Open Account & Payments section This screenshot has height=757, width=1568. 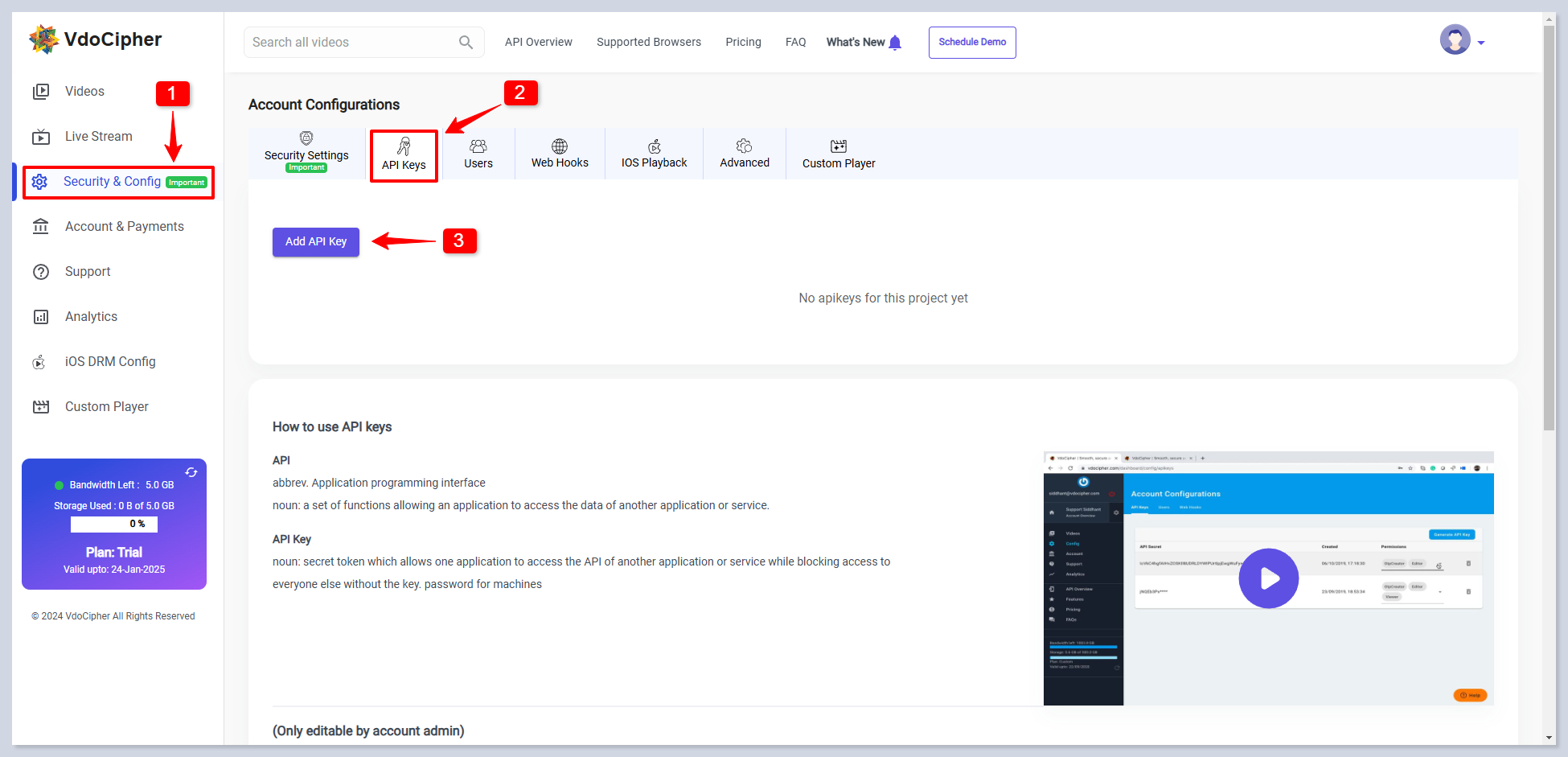pyautogui.click(x=124, y=227)
